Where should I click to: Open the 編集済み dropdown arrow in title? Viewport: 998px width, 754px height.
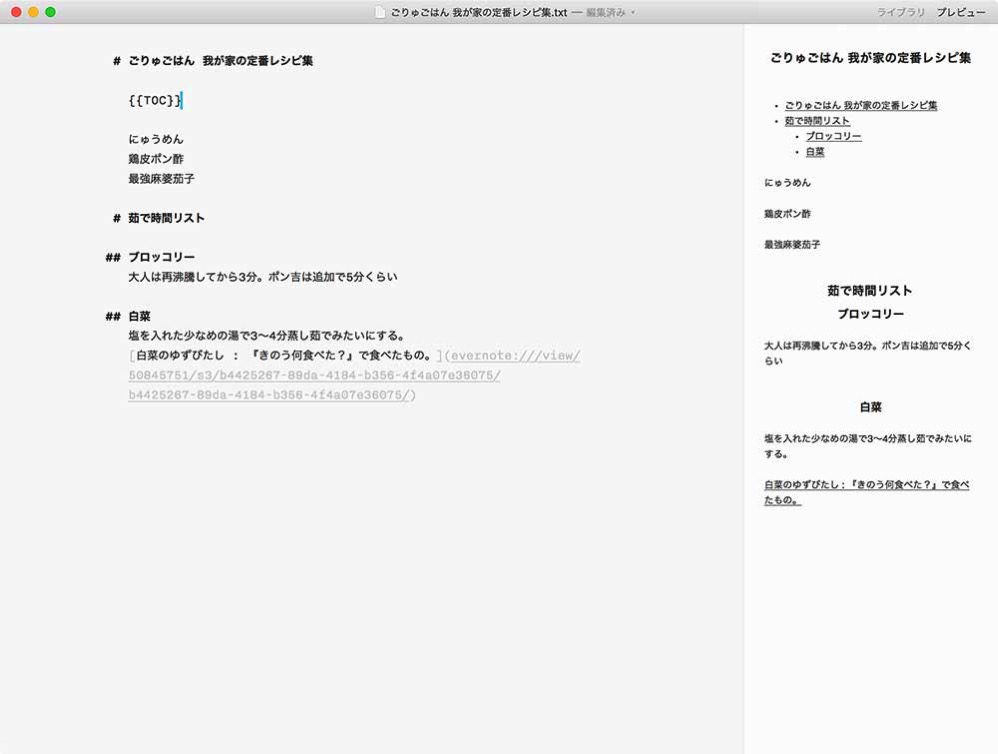tap(633, 12)
